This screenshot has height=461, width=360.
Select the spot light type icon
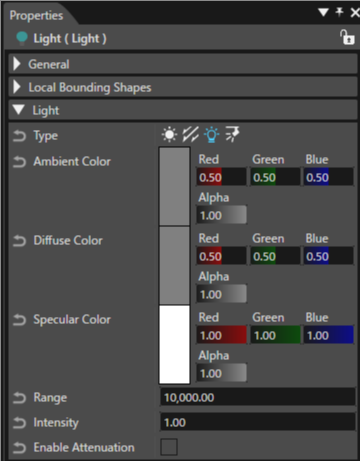click(x=232, y=134)
